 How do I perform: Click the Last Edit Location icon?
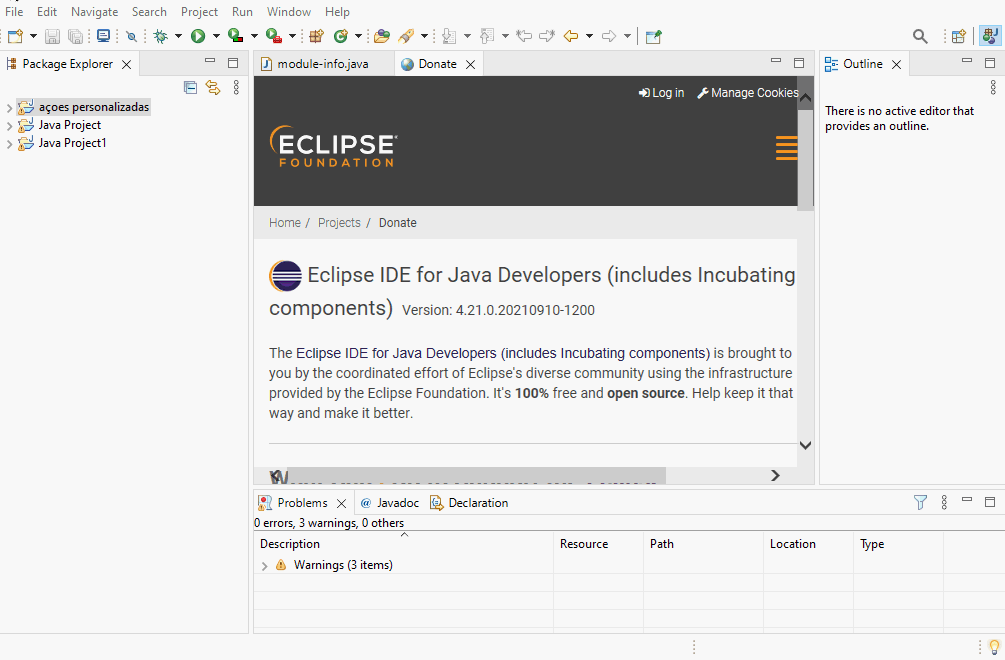(x=524, y=37)
